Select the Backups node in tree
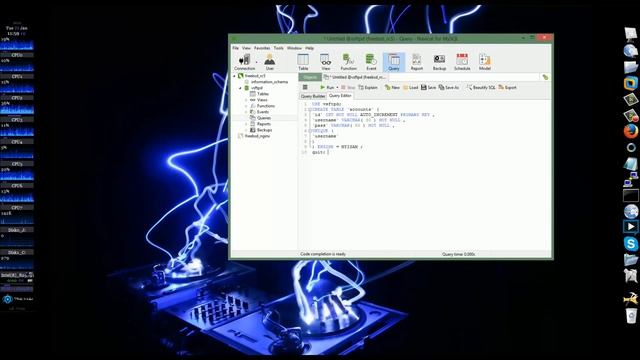The image size is (640, 360). click(264, 130)
